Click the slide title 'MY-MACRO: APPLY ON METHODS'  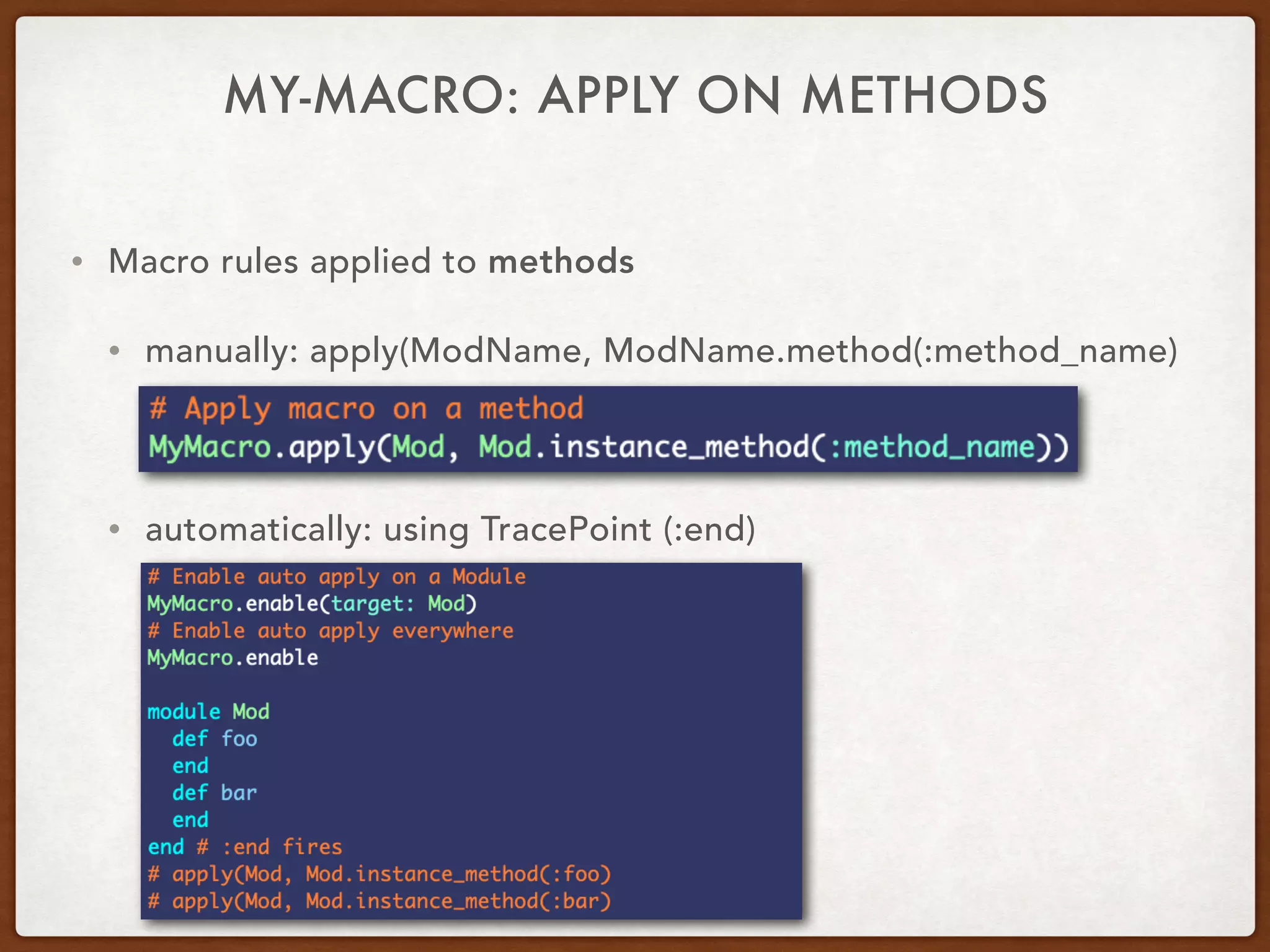tap(636, 95)
